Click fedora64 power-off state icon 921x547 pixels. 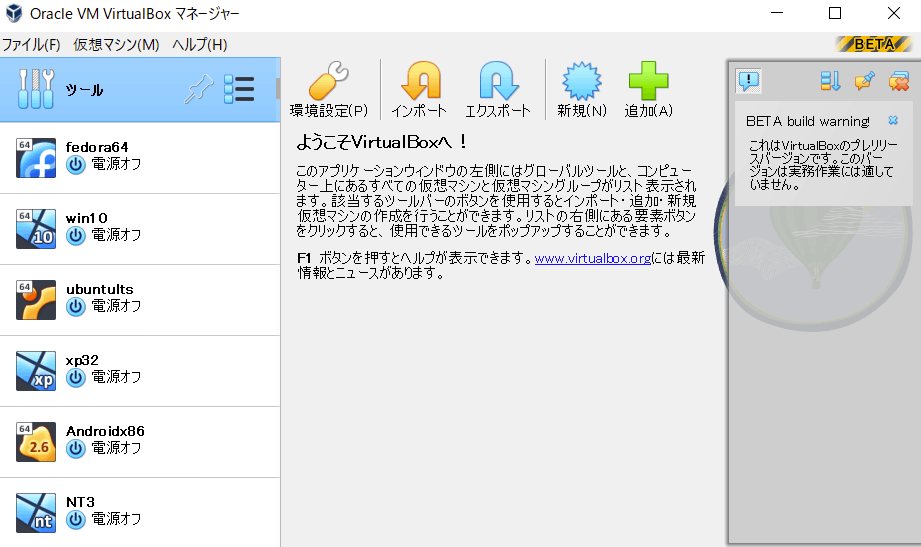point(76,165)
